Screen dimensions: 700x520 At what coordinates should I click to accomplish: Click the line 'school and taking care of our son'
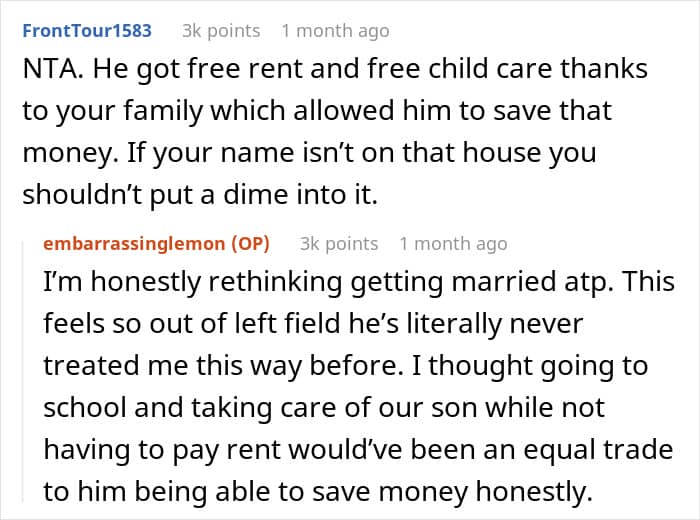(324, 408)
